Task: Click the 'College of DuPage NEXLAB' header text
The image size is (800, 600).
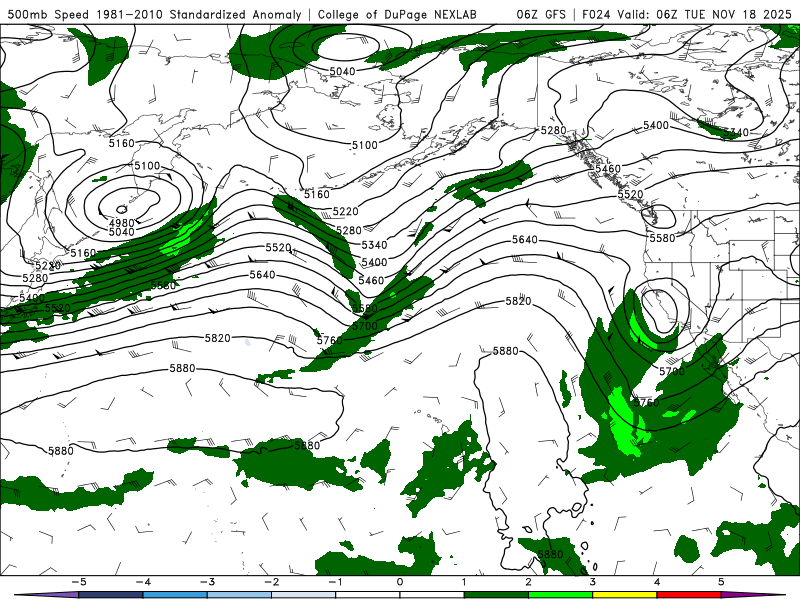Action: click(x=397, y=14)
